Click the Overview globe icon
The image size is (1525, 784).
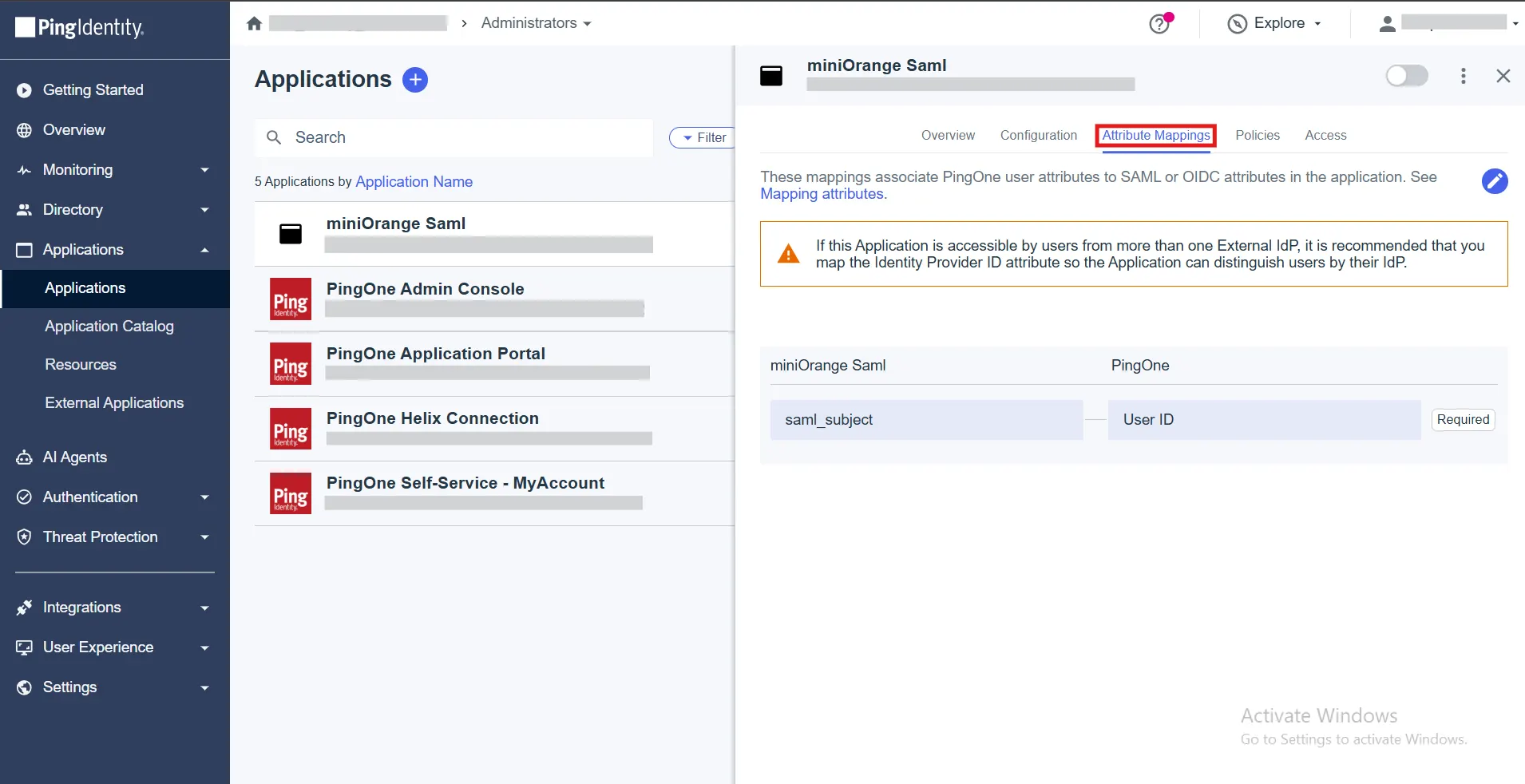pyautogui.click(x=25, y=130)
